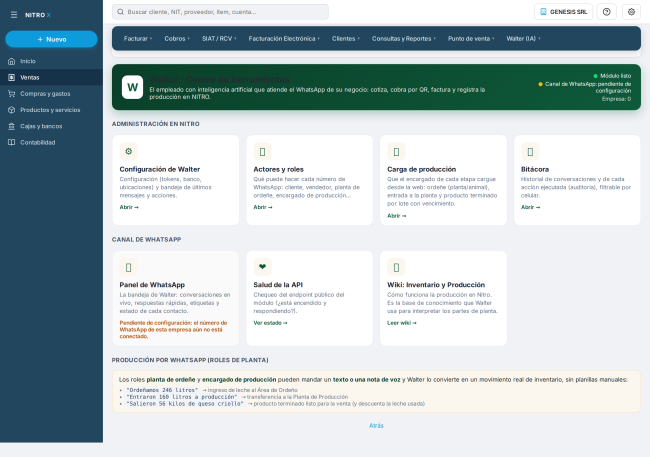This screenshot has width=650, height=457.
Task: Expand the Cobros dropdown menu
Action: (x=177, y=39)
